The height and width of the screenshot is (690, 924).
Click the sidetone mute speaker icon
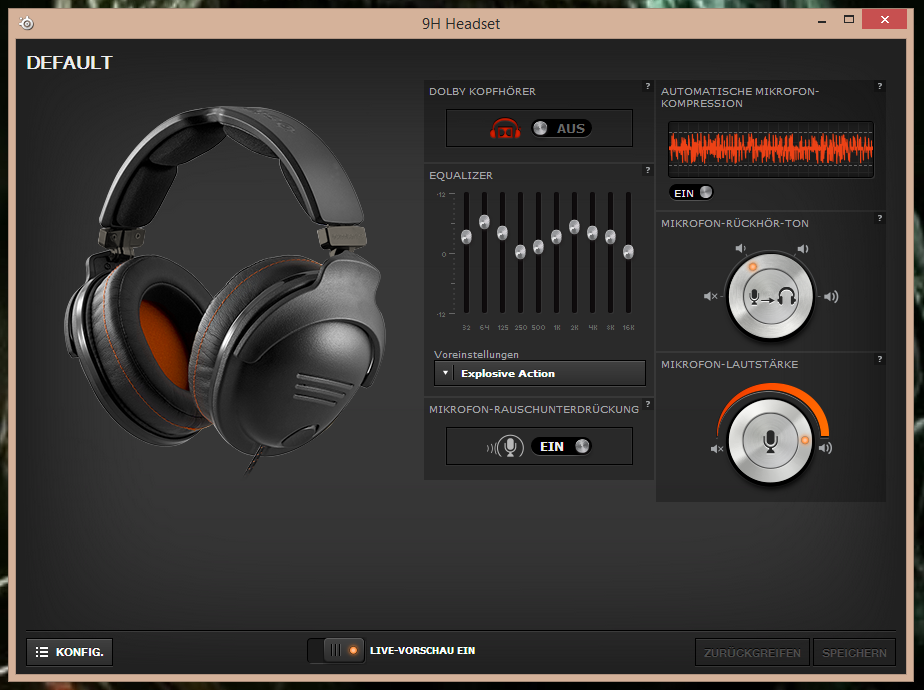pos(711,296)
